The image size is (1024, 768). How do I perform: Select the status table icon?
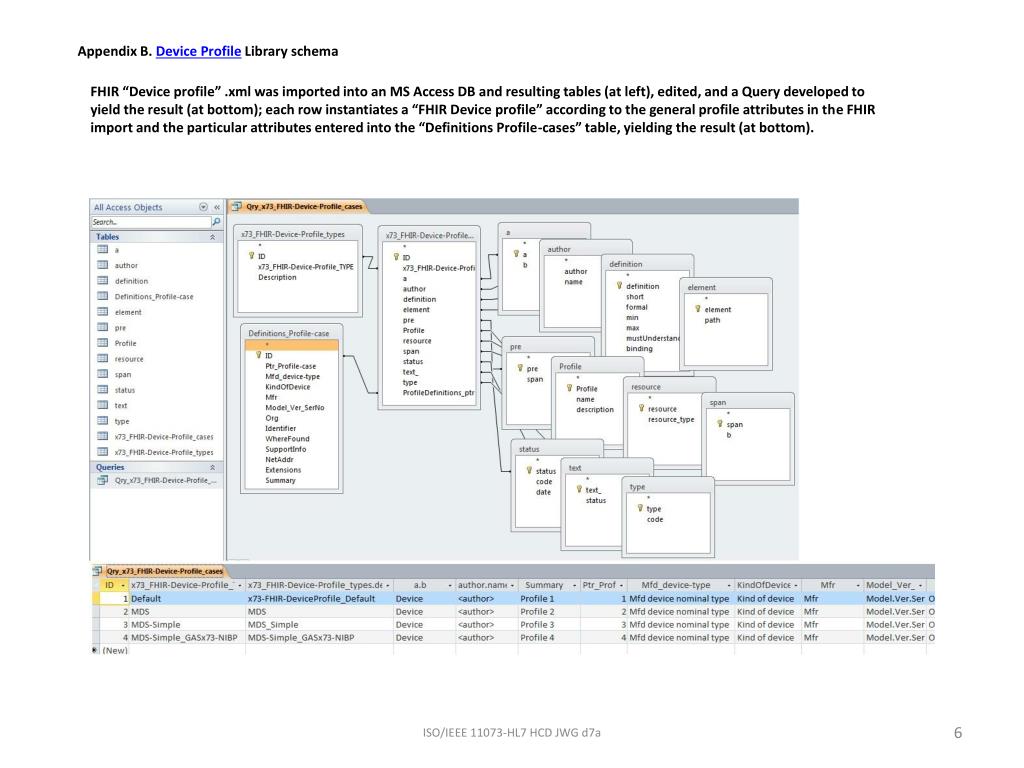click(103, 390)
